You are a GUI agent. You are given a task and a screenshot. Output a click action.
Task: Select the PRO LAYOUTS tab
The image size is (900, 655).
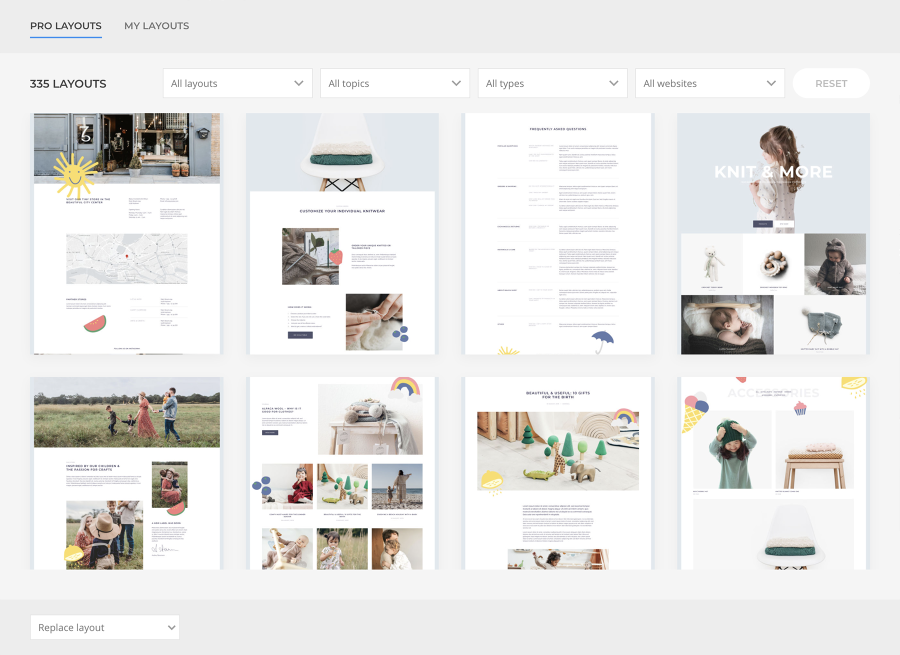[65, 26]
